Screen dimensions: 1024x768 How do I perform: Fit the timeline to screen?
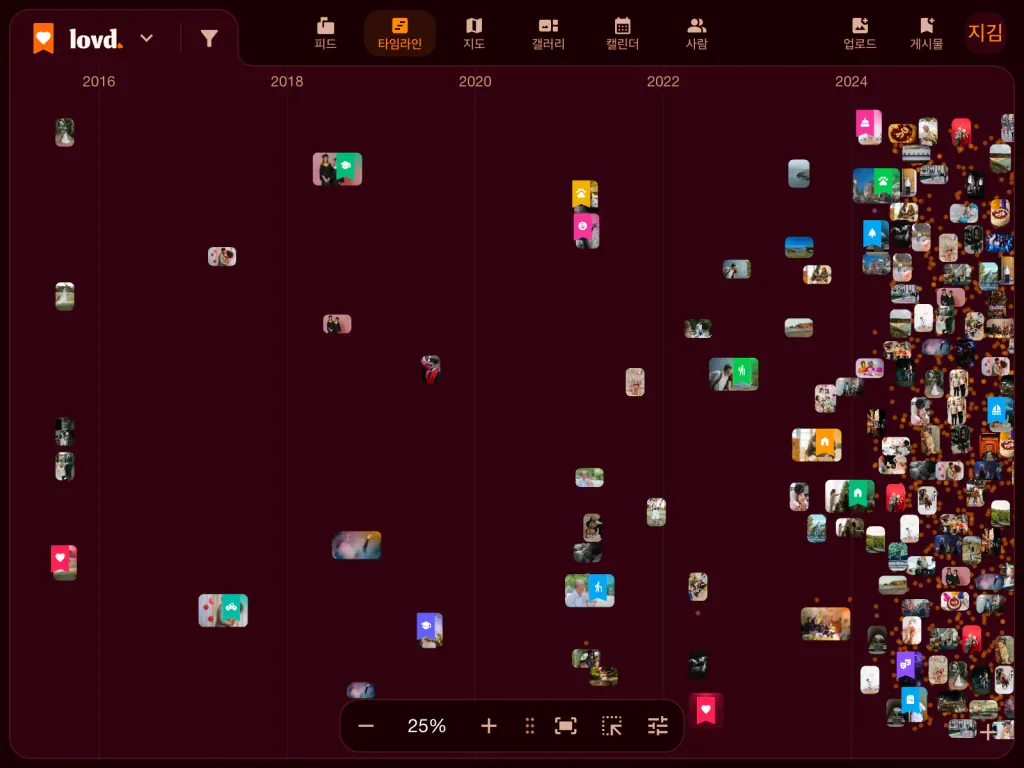pyautogui.click(x=566, y=726)
